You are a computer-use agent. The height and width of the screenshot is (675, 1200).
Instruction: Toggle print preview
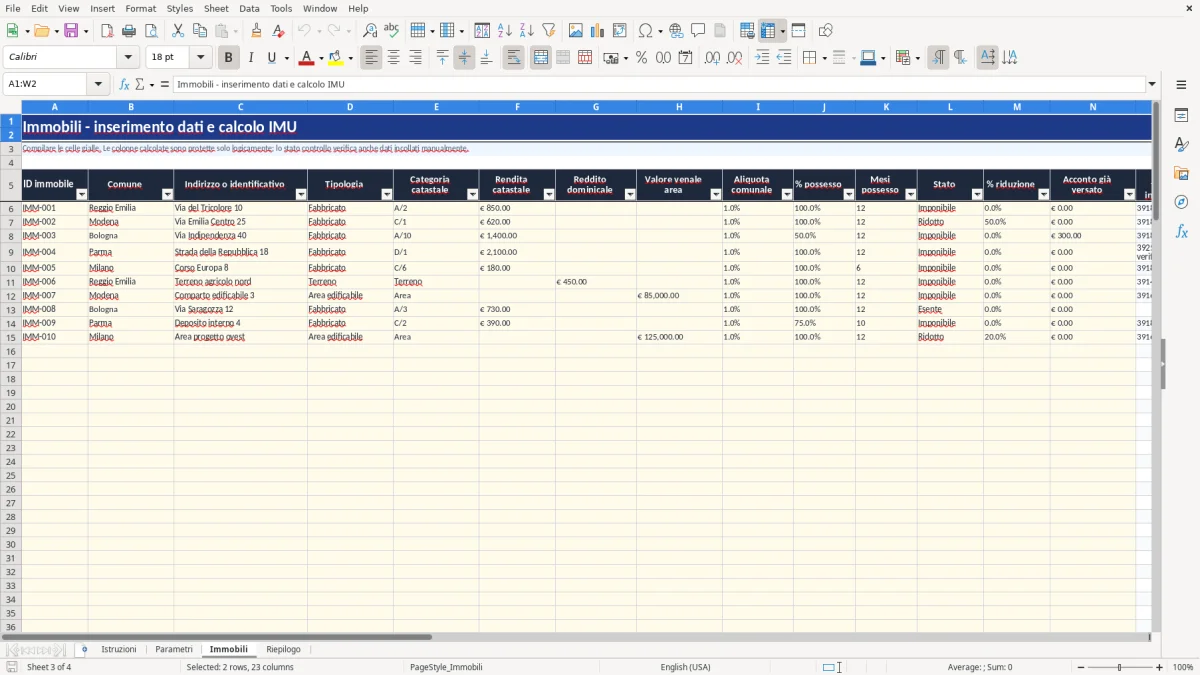(151, 31)
